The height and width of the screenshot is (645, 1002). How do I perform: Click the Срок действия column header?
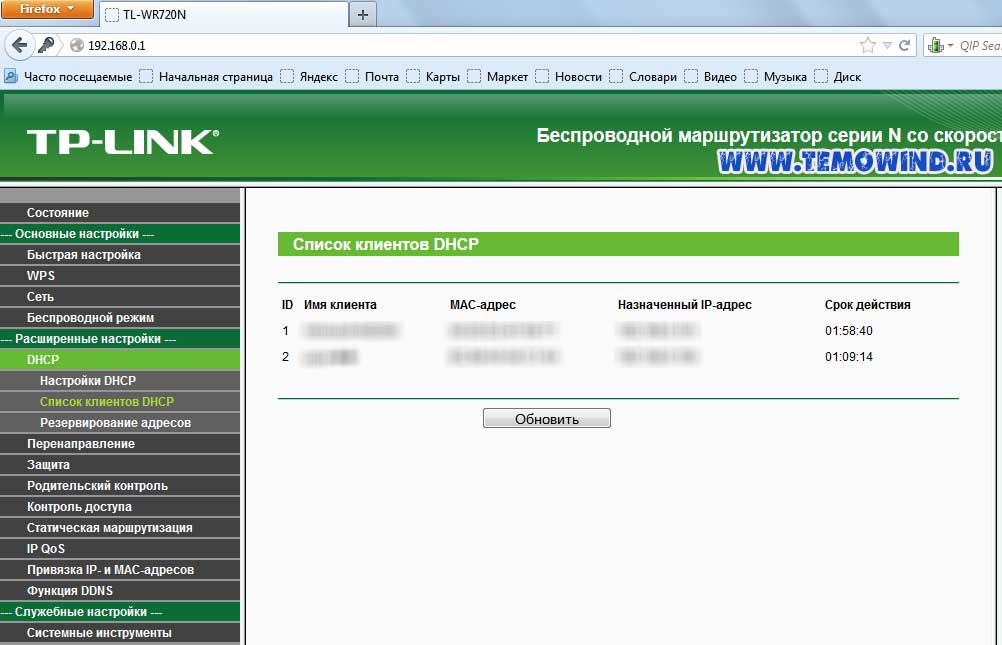click(x=867, y=305)
